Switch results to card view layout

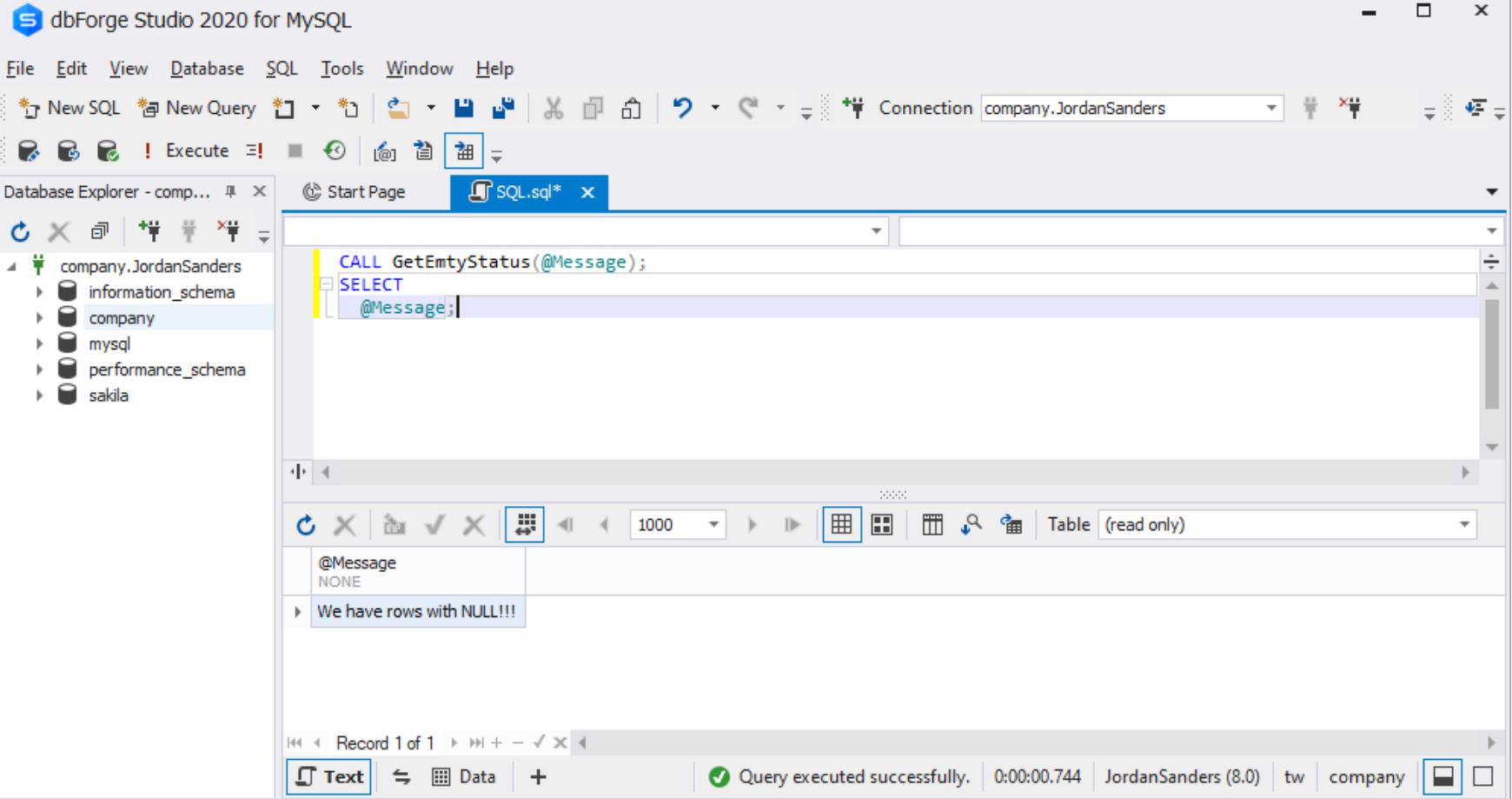[x=881, y=524]
